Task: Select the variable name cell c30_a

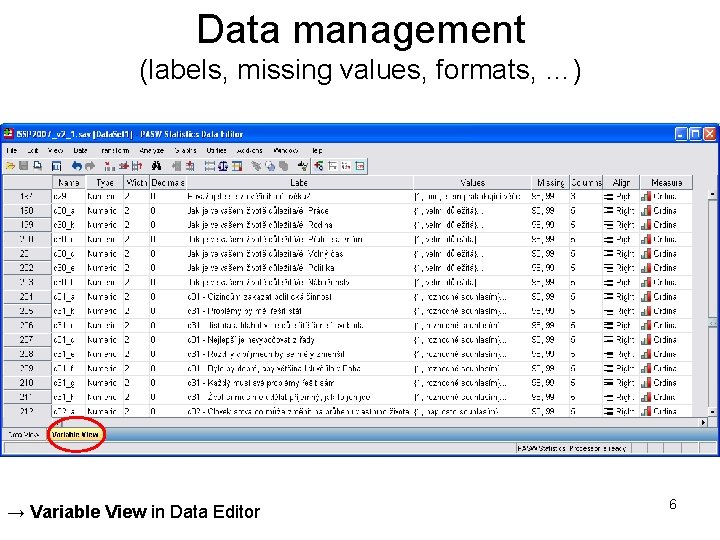Action: tap(68, 211)
